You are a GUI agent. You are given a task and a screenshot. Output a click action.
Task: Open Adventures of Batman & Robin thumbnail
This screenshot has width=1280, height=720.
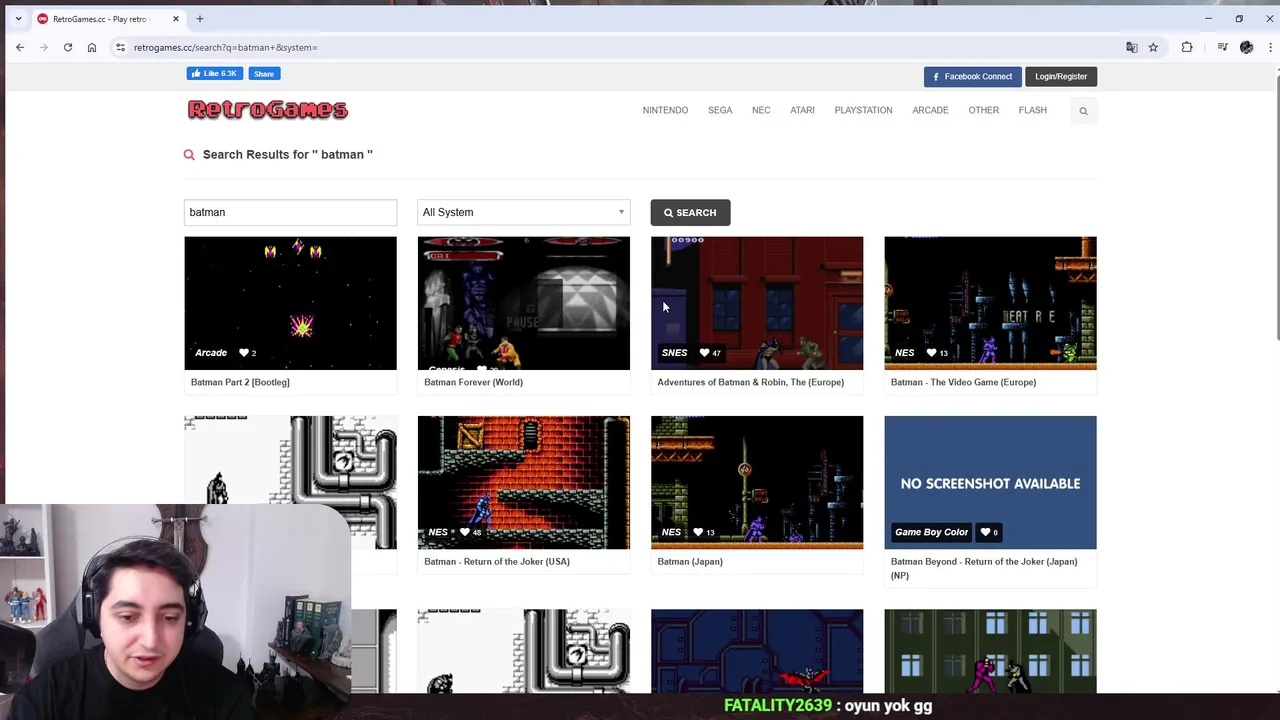[757, 303]
